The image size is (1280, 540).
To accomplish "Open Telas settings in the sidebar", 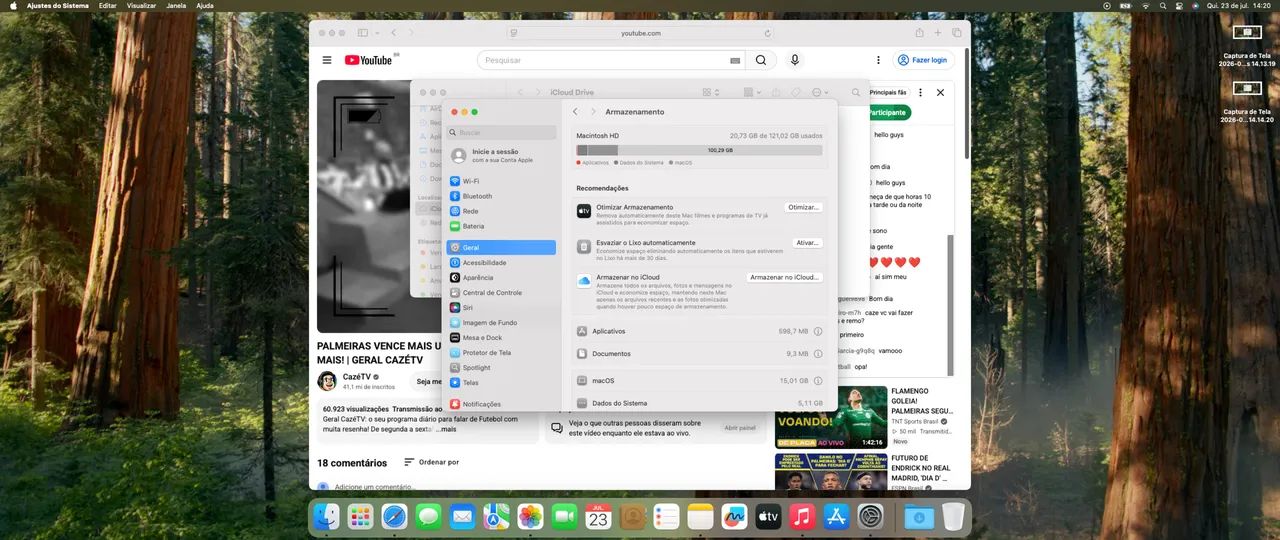I will pyautogui.click(x=501, y=382).
